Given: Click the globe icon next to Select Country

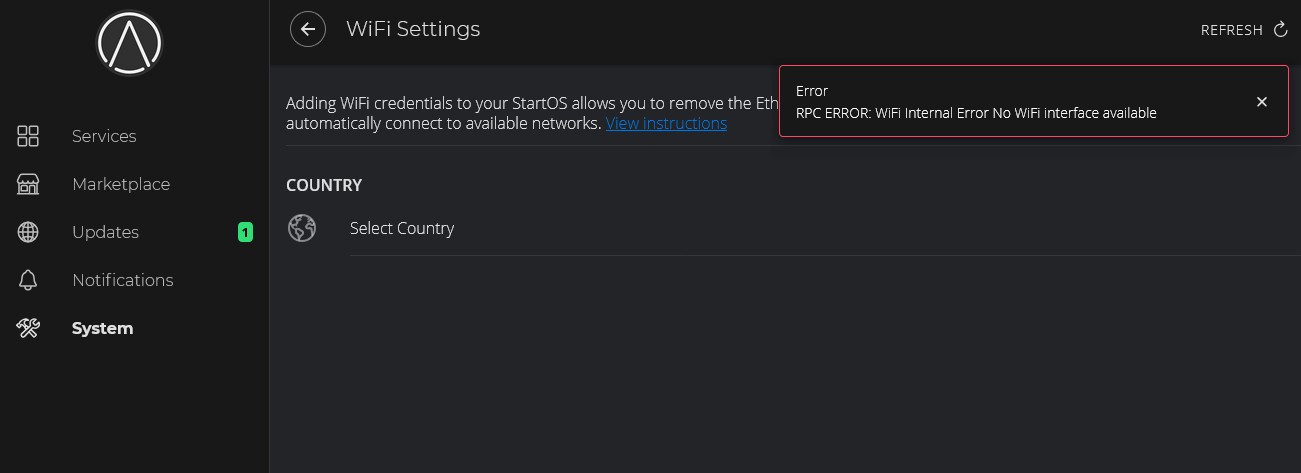Looking at the screenshot, I should [x=302, y=228].
